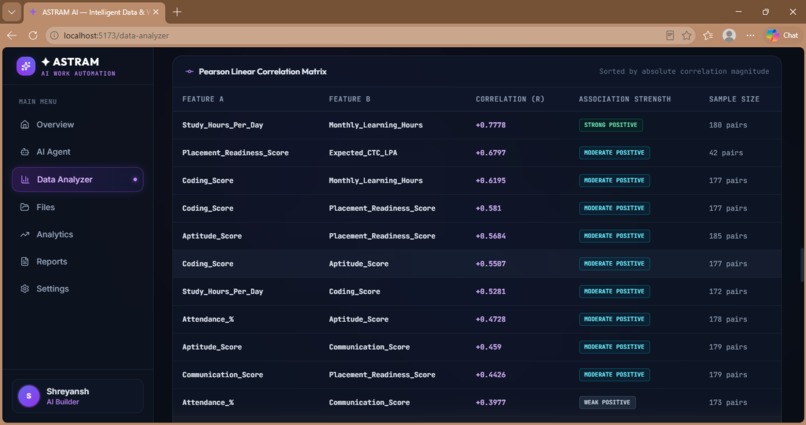Open the AI Agent page
The height and width of the screenshot is (425, 806).
pyautogui.click(x=78, y=152)
